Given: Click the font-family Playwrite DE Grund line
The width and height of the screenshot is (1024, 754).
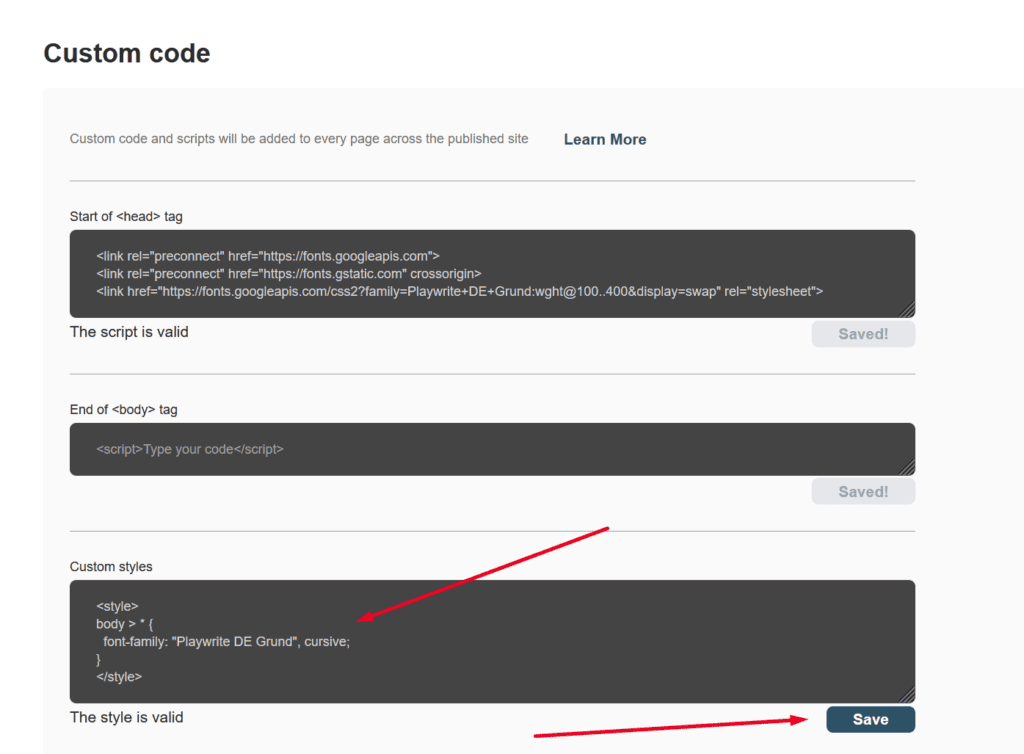Looking at the screenshot, I should coord(227,642).
